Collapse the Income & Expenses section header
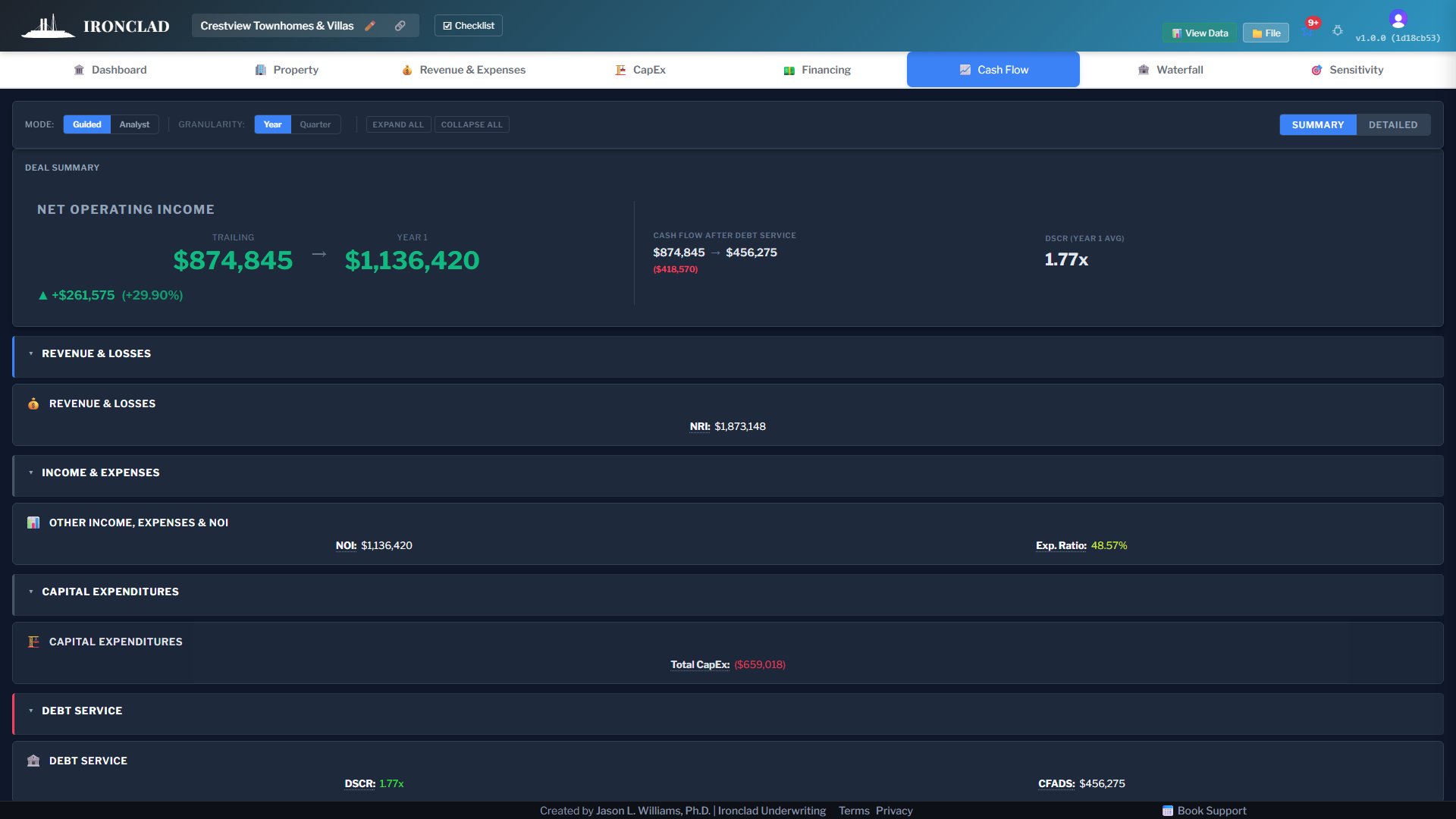The width and height of the screenshot is (1456, 819). [728, 475]
